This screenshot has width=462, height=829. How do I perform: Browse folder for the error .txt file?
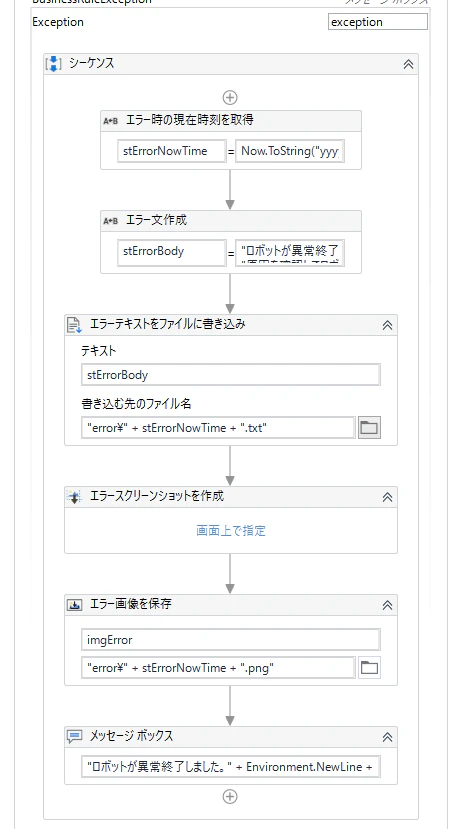369,427
